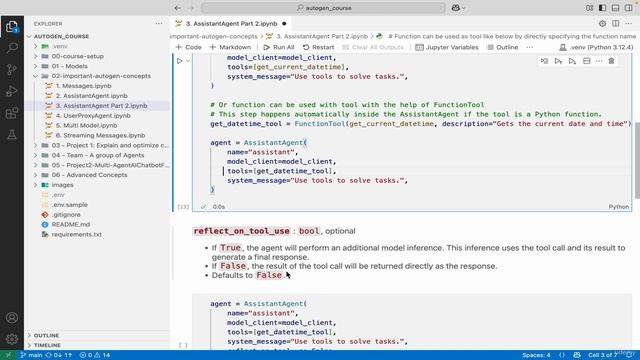This screenshot has width=640, height=360.
Task: Open the Extensions view
Action: [x=12, y=113]
